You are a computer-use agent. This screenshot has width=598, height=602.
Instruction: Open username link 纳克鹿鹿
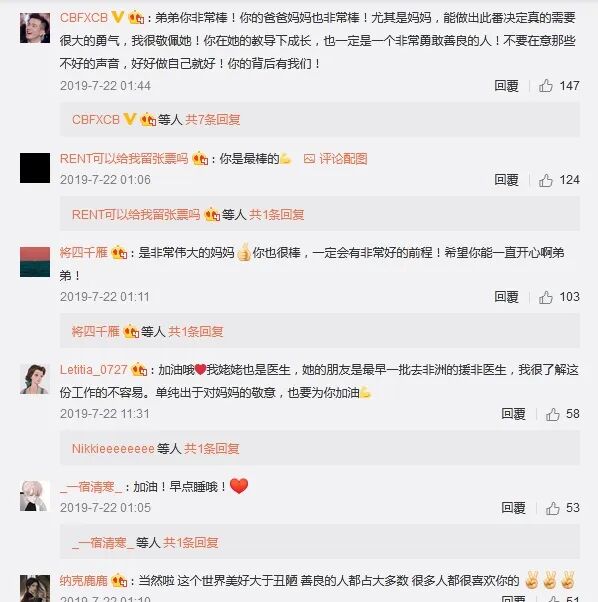[x=84, y=581]
